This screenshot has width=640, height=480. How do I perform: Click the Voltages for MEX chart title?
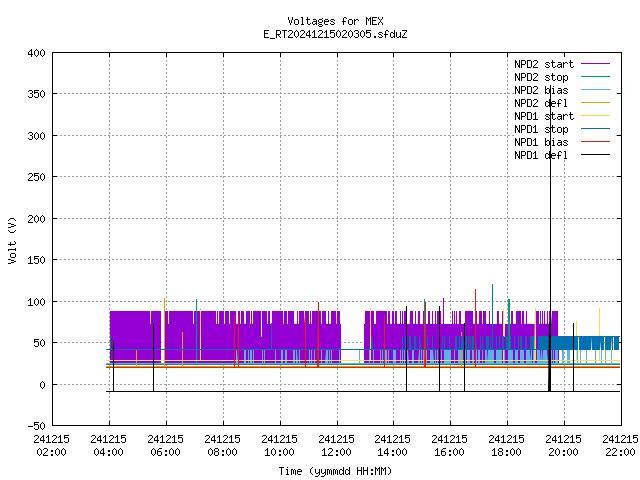click(x=335, y=21)
